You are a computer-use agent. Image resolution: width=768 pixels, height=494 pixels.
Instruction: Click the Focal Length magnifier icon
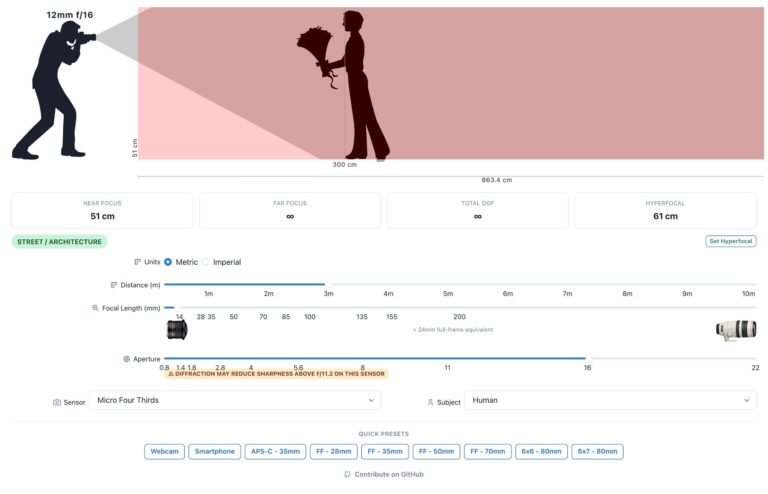pos(95,308)
